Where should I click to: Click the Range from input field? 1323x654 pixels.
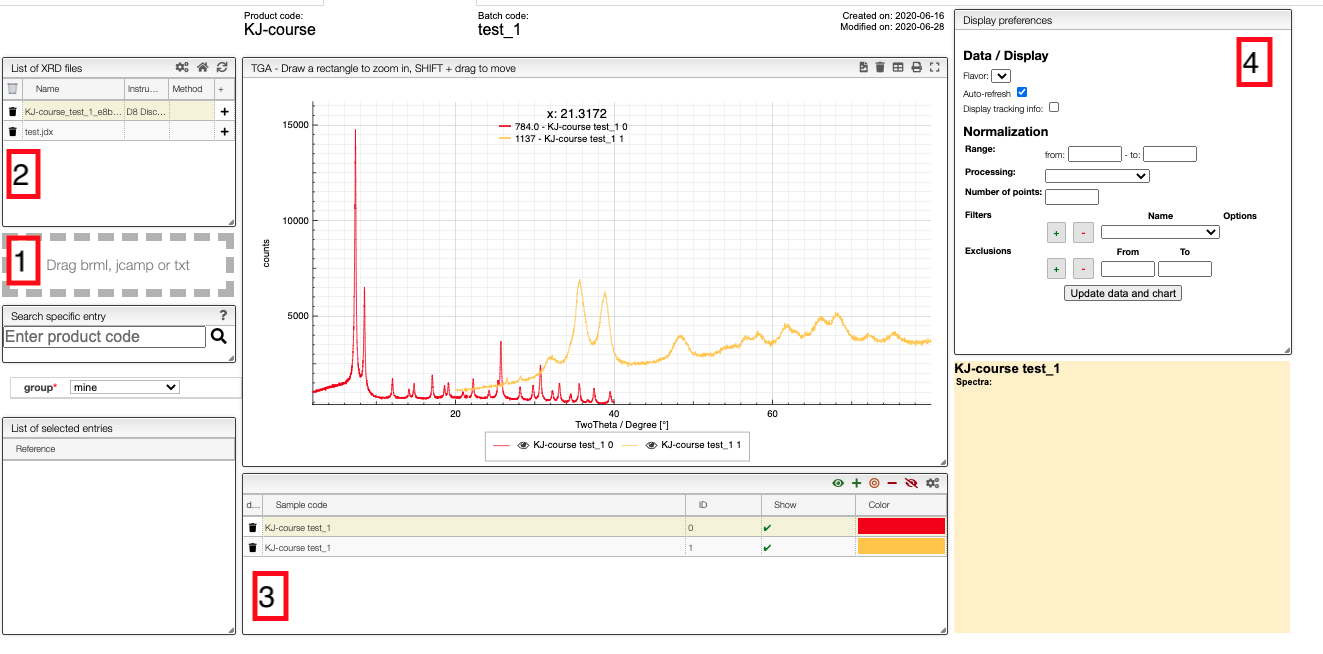(x=1095, y=154)
